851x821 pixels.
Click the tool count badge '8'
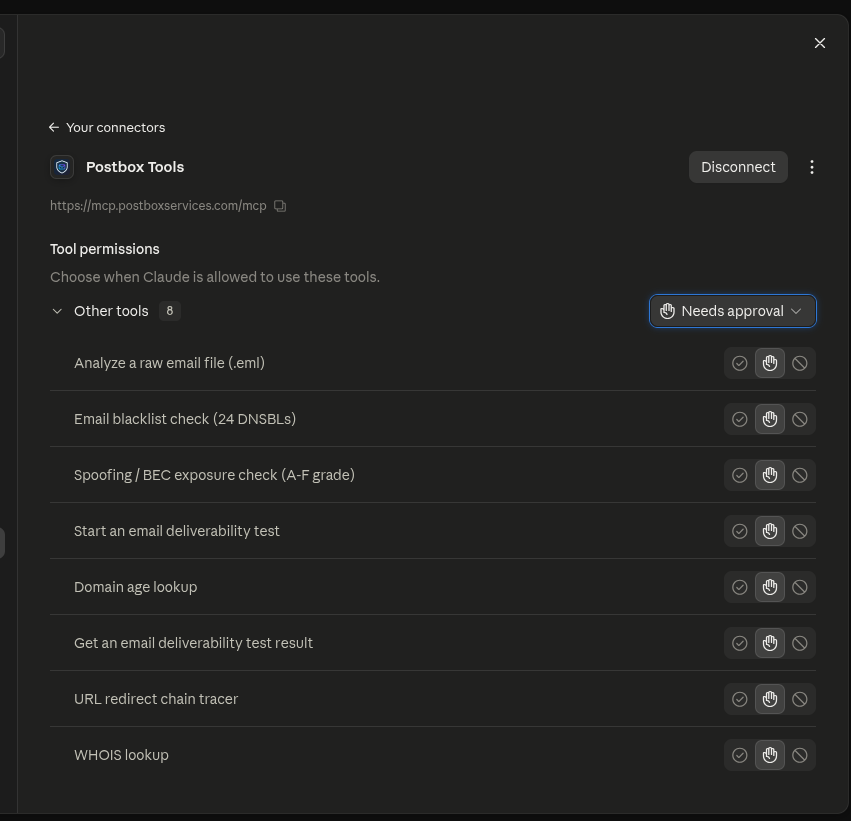(170, 311)
